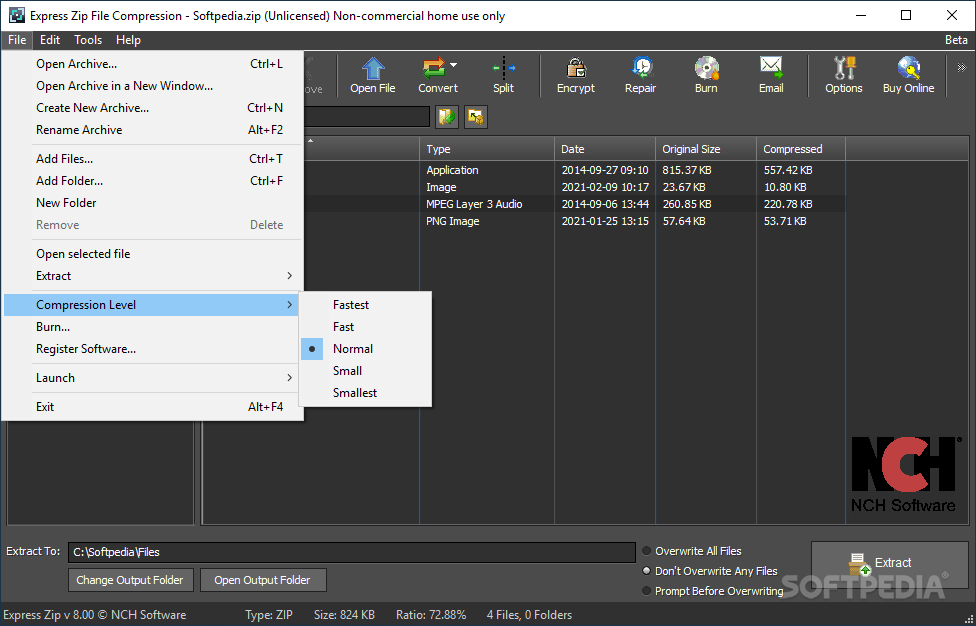Click the date 2021-02-09 10:17
976x626 pixels.
click(605, 187)
